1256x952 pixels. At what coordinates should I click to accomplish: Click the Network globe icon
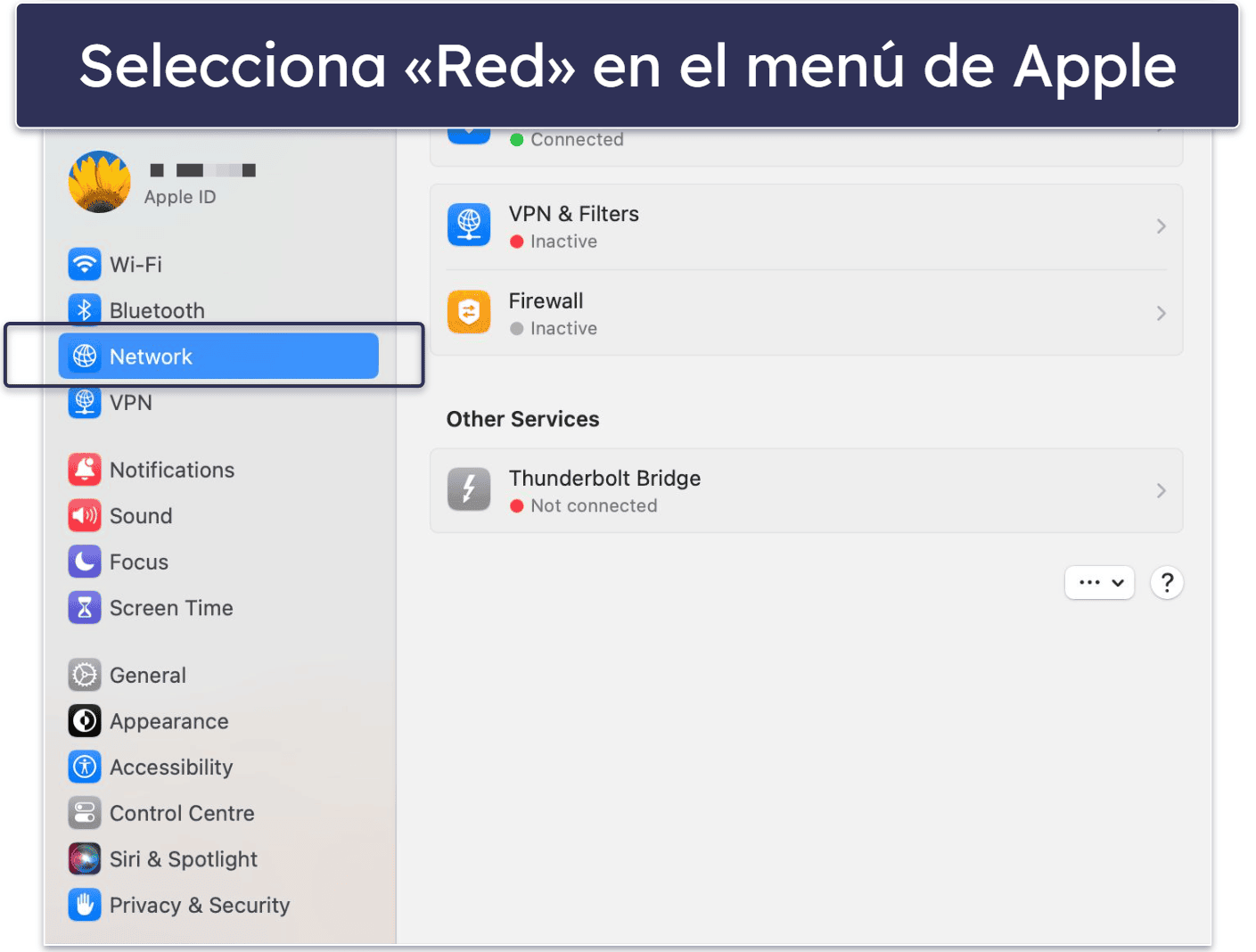85,357
